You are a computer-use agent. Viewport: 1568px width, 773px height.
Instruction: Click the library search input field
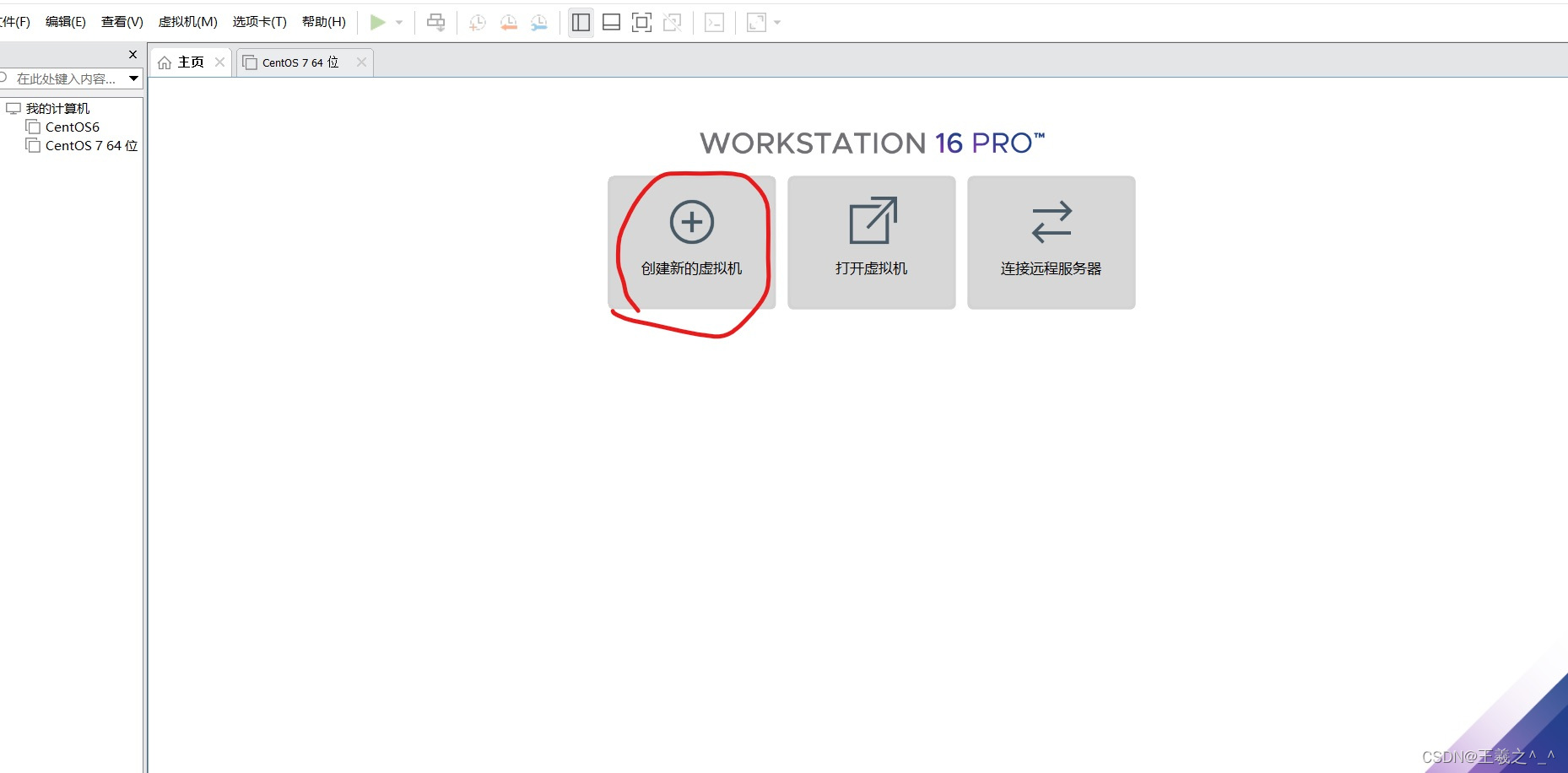coord(63,78)
